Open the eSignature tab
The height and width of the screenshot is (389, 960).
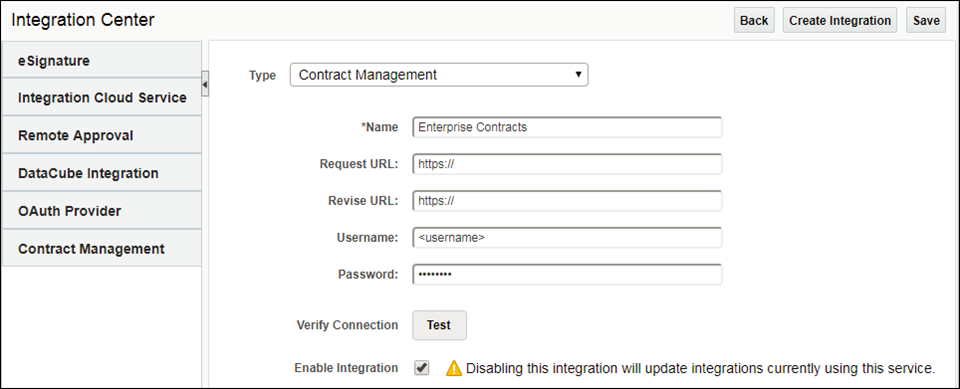102,60
